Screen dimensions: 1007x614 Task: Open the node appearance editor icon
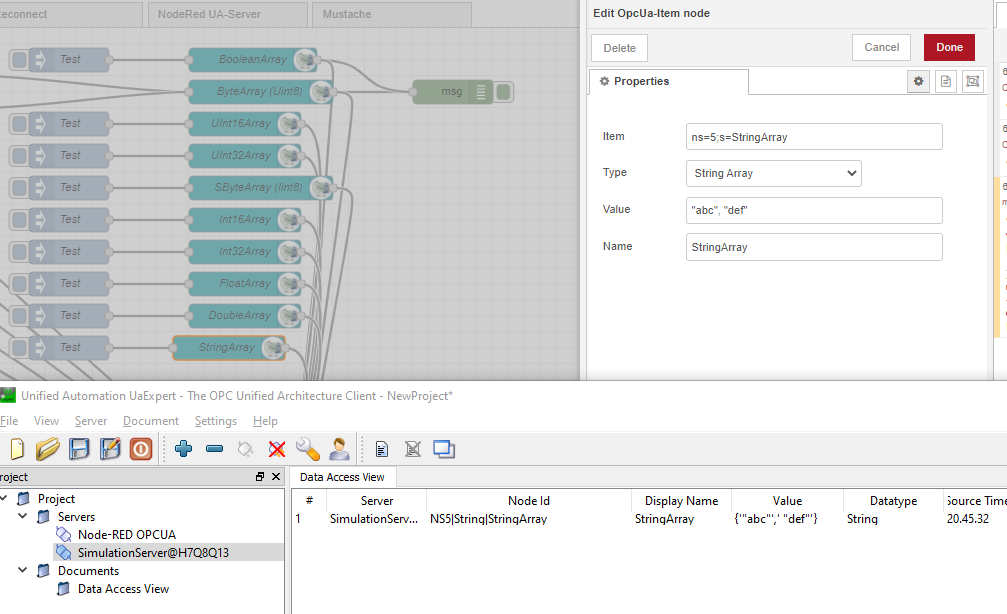pos(971,81)
